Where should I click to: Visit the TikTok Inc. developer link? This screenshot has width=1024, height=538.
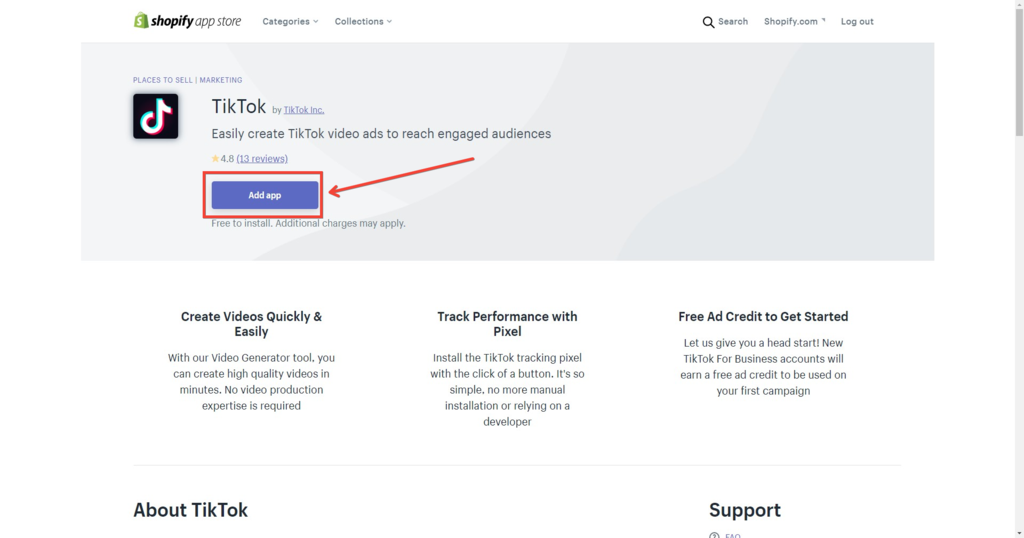pyautogui.click(x=304, y=110)
